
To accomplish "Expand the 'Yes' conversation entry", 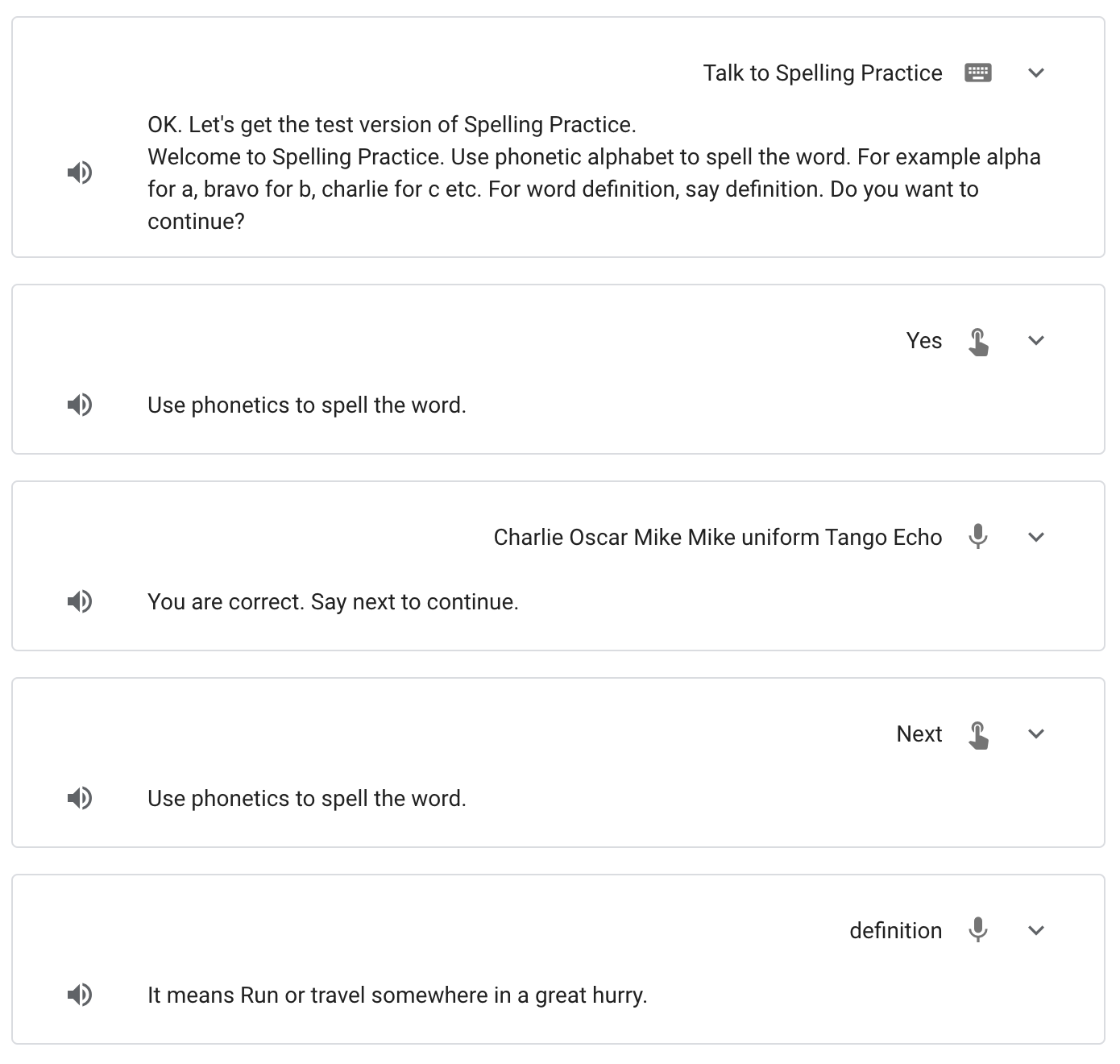I will (x=1036, y=340).
